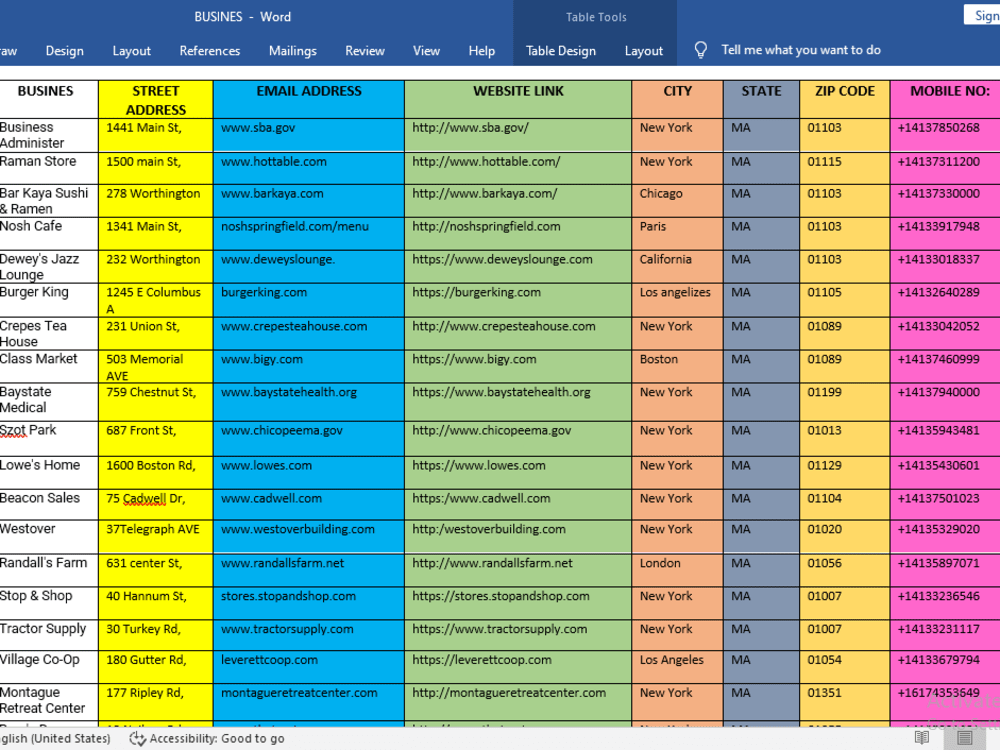Click the Tractor Supply business name
This screenshot has width=1000, height=750.
point(43,629)
